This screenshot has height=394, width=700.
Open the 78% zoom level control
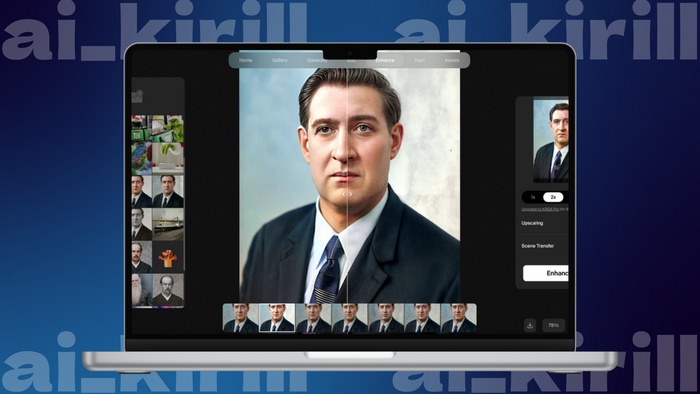click(x=554, y=325)
